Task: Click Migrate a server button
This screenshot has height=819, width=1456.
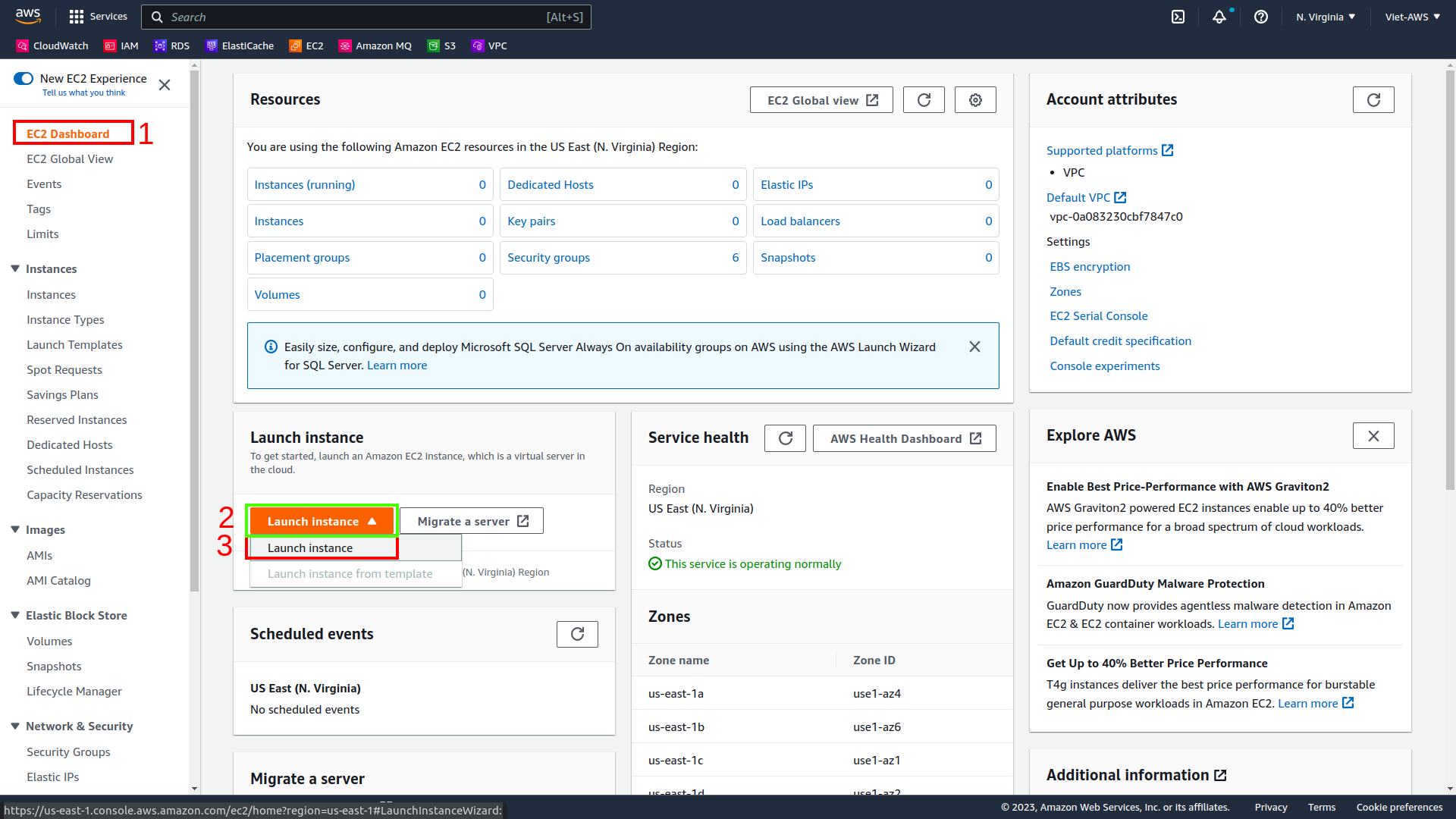Action: point(472,521)
